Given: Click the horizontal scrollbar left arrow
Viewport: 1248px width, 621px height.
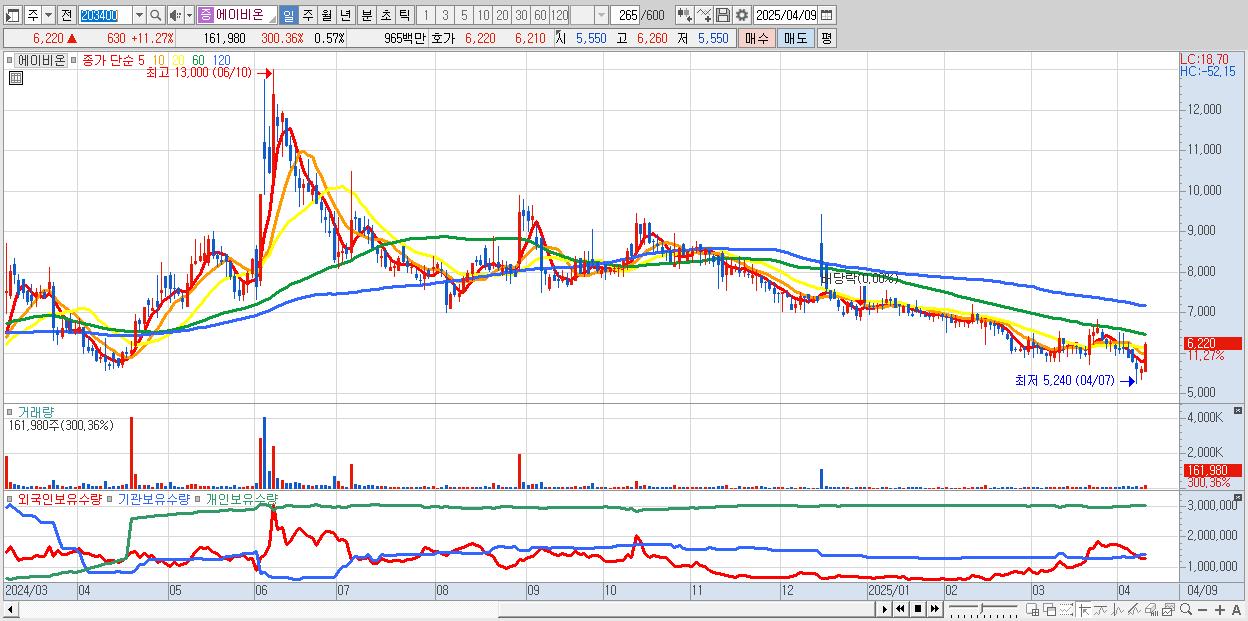Looking at the screenshot, I should (10, 609).
